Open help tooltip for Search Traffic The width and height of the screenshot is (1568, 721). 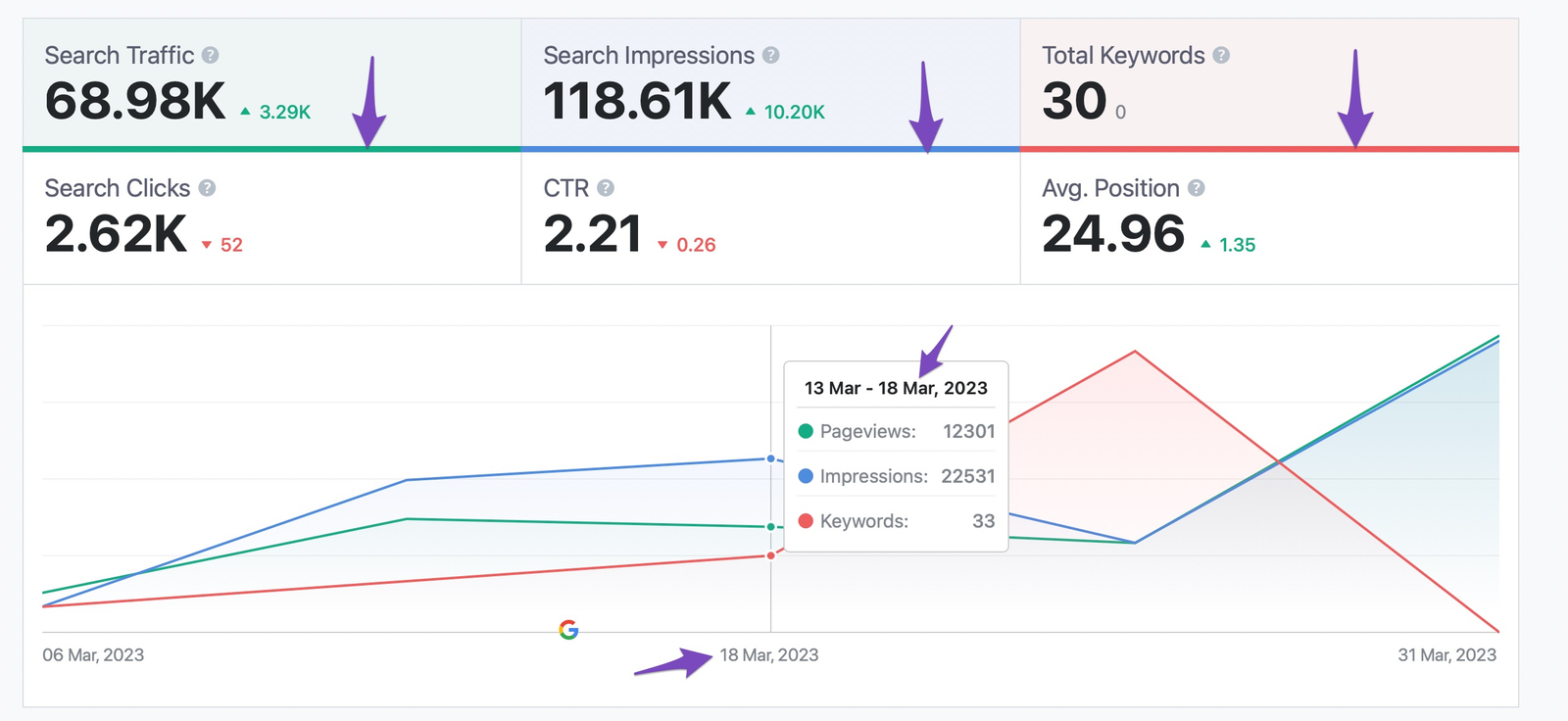(211, 56)
